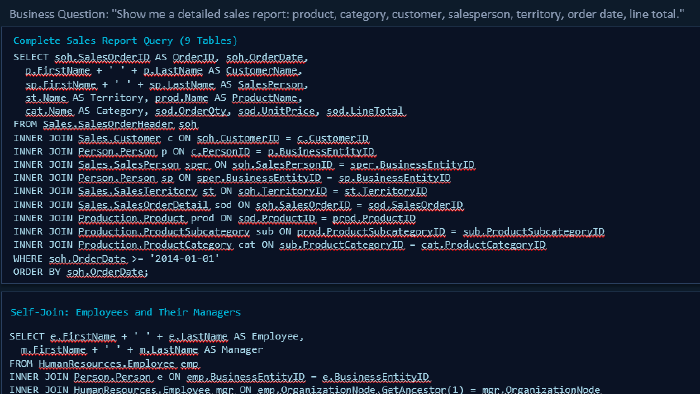The height and width of the screenshot is (394, 700).
Task: Click 'Sales.Customer' in the join line
Action: 119,138
